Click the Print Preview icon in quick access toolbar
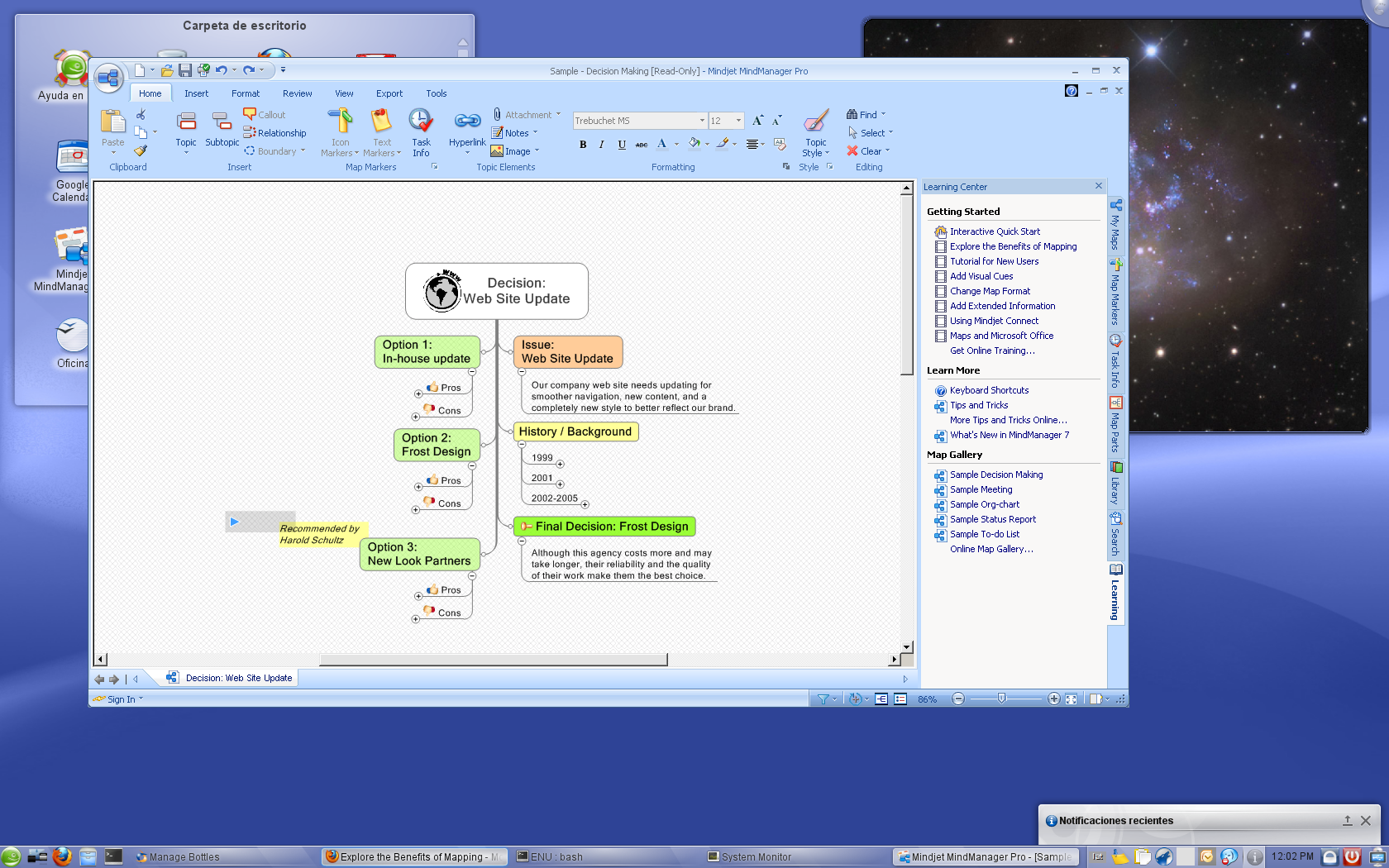Viewport: 1389px width, 868px height. click(x=203, y=70)
